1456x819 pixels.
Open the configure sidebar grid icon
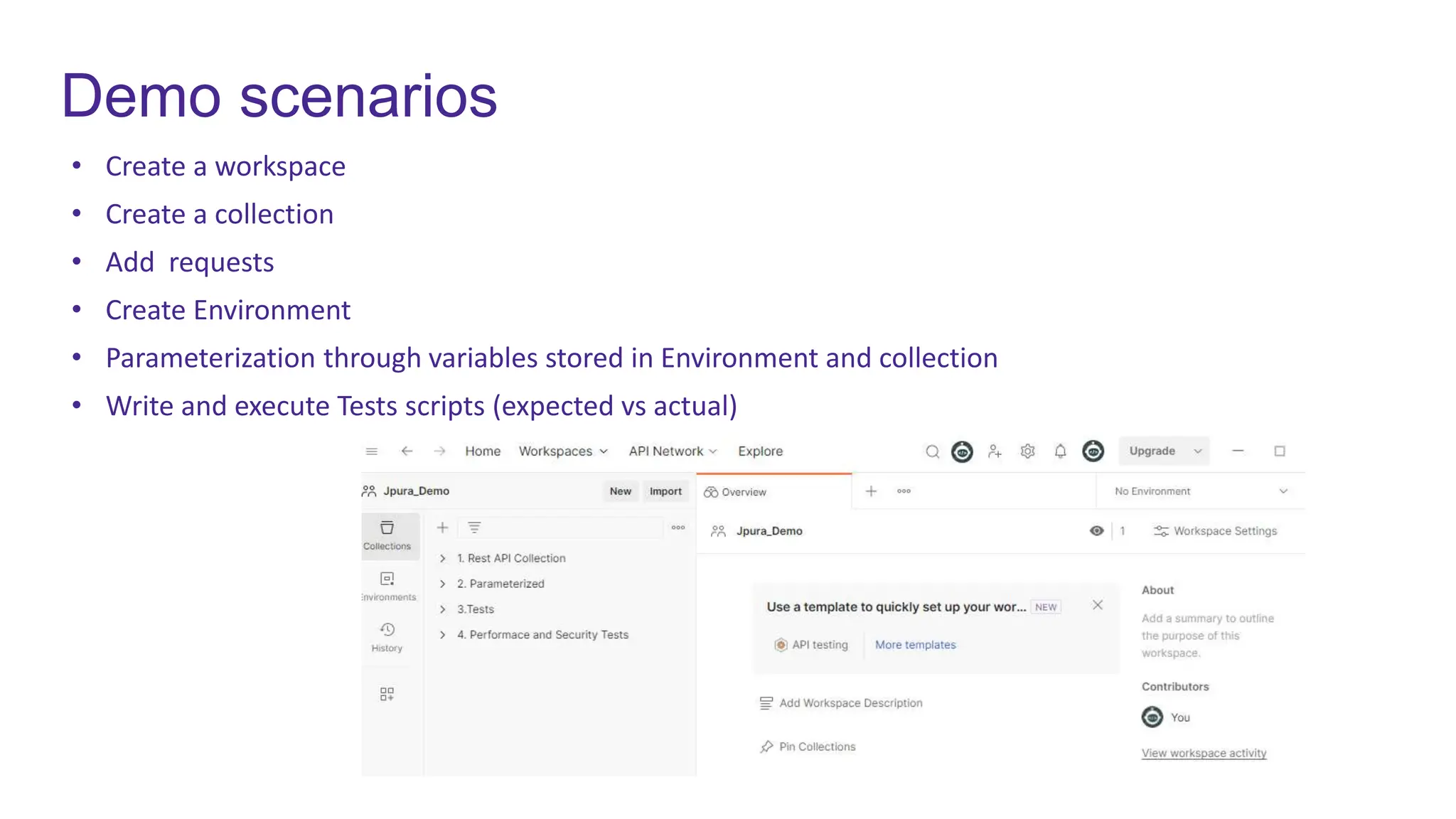[387, 694]
